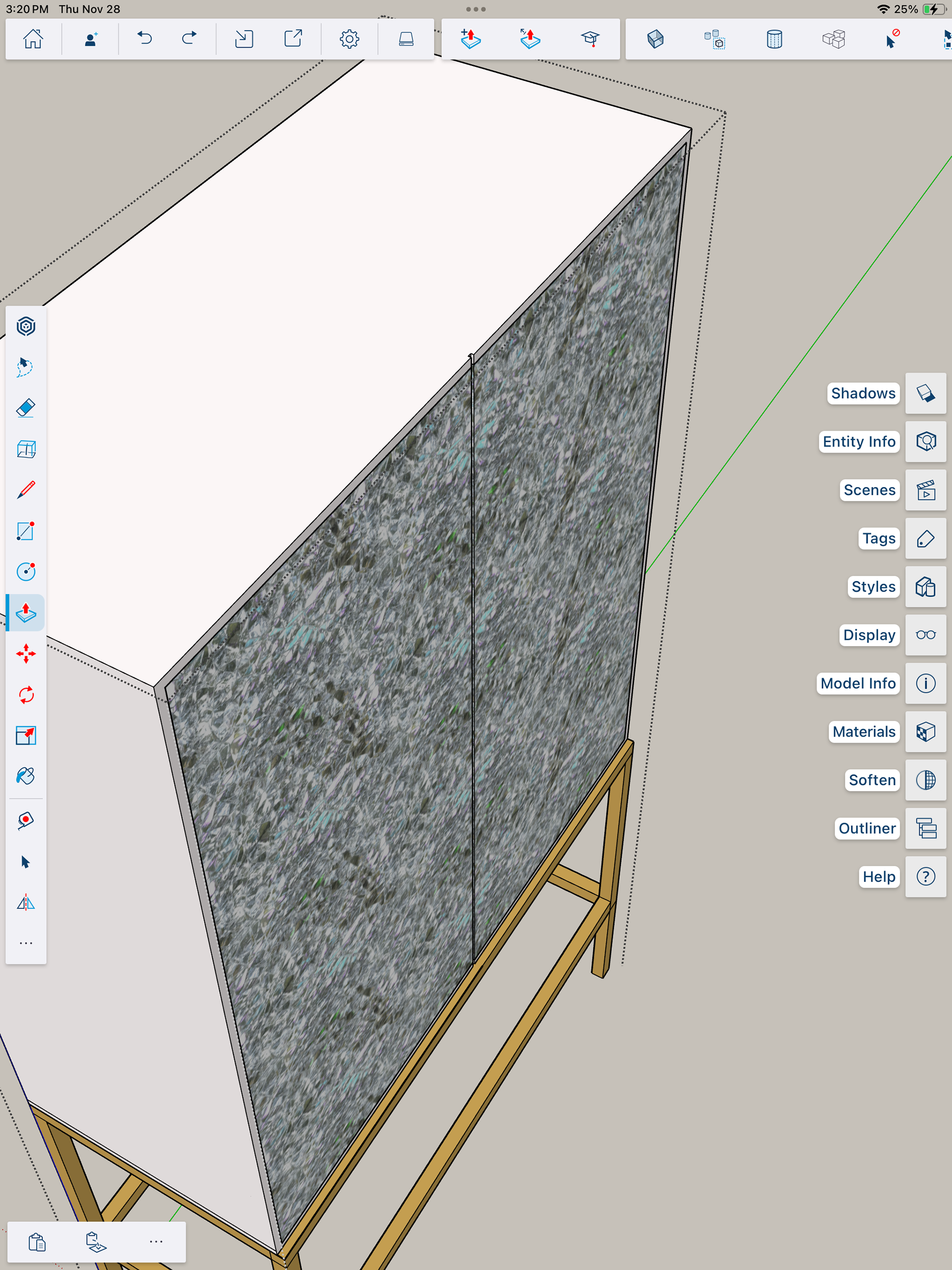
Task: Open the Soften edges panel
Action: [925, 780]
